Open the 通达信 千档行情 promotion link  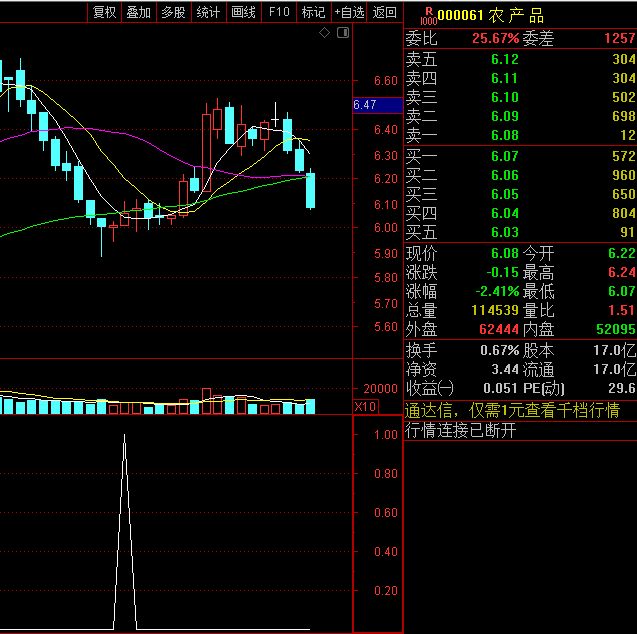coord(512,411)
